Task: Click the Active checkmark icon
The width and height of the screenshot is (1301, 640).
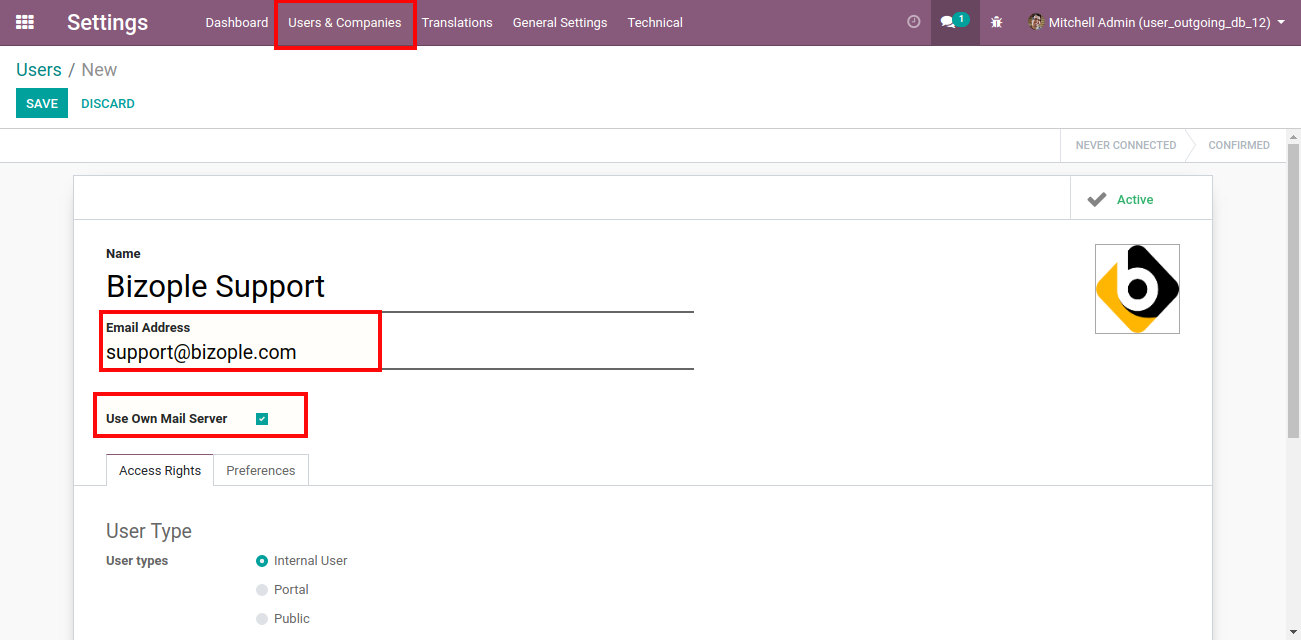Action: coord(1097,200)
